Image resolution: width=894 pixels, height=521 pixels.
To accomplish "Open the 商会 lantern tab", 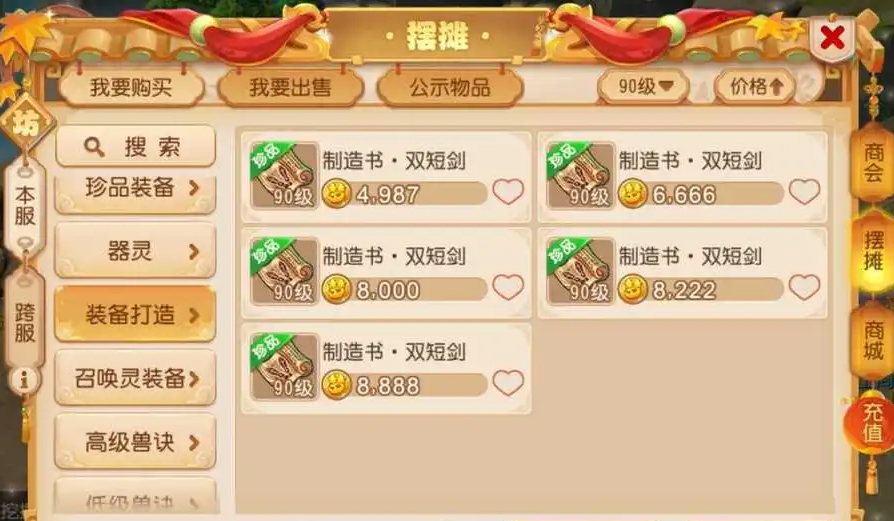I will coord(873,161).
